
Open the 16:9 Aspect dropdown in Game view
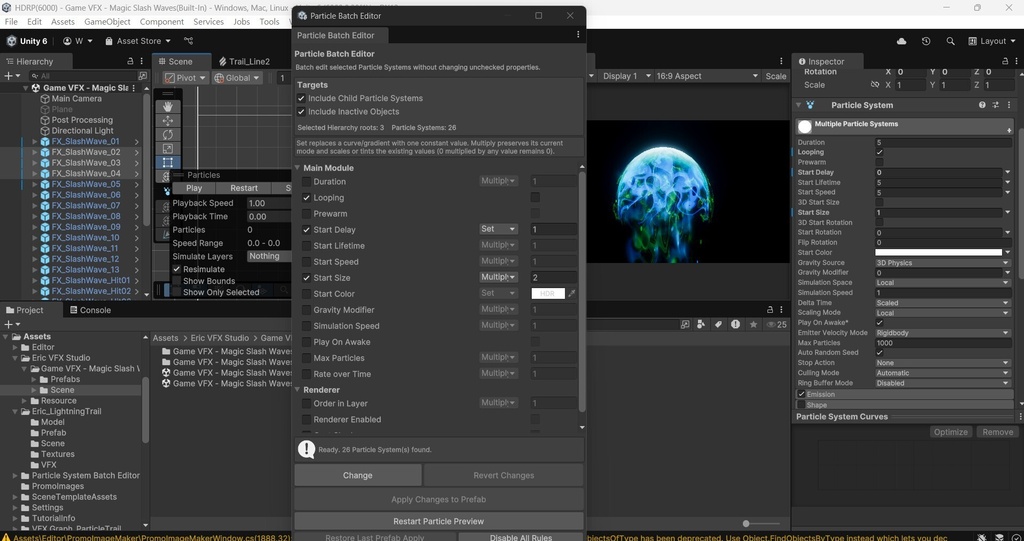[x=706, y=76]
